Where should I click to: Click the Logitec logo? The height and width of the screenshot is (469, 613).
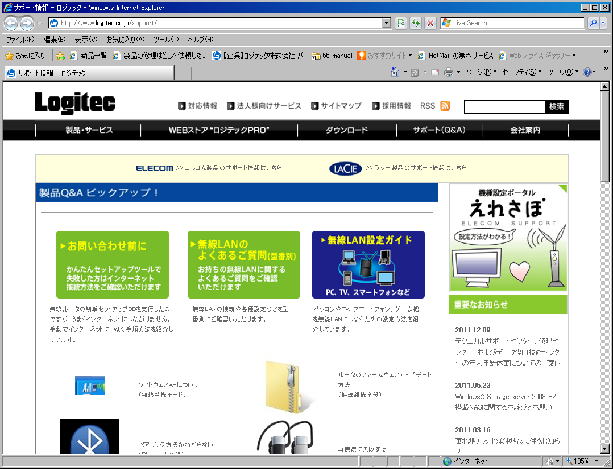(x=75, y=102)
